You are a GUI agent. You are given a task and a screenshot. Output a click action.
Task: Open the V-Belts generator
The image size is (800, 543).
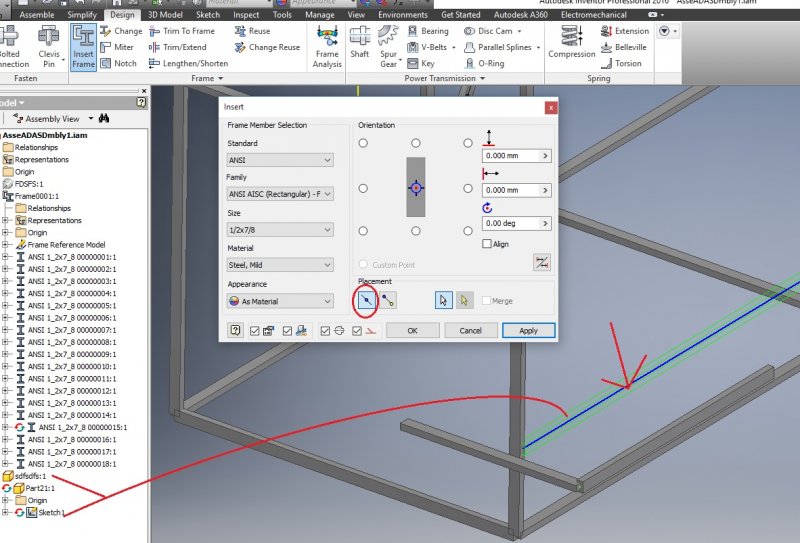coord(428,47)
